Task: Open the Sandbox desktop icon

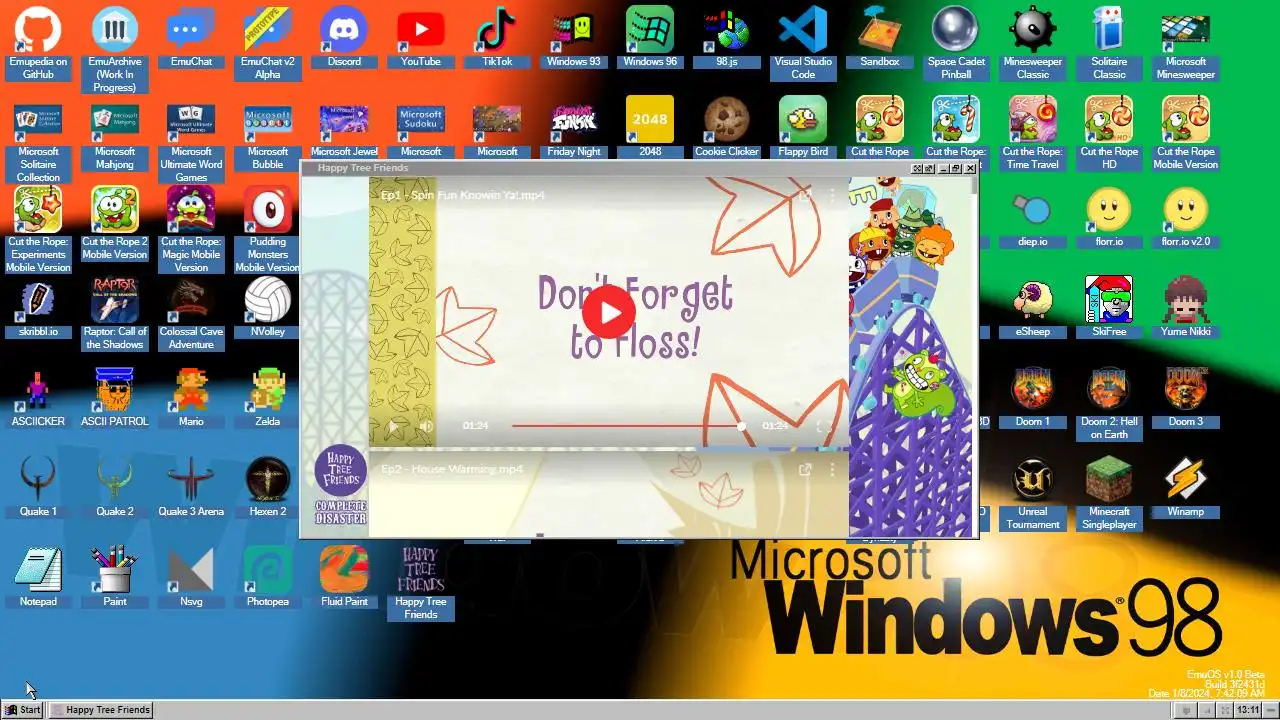Action: coord(880,37)
